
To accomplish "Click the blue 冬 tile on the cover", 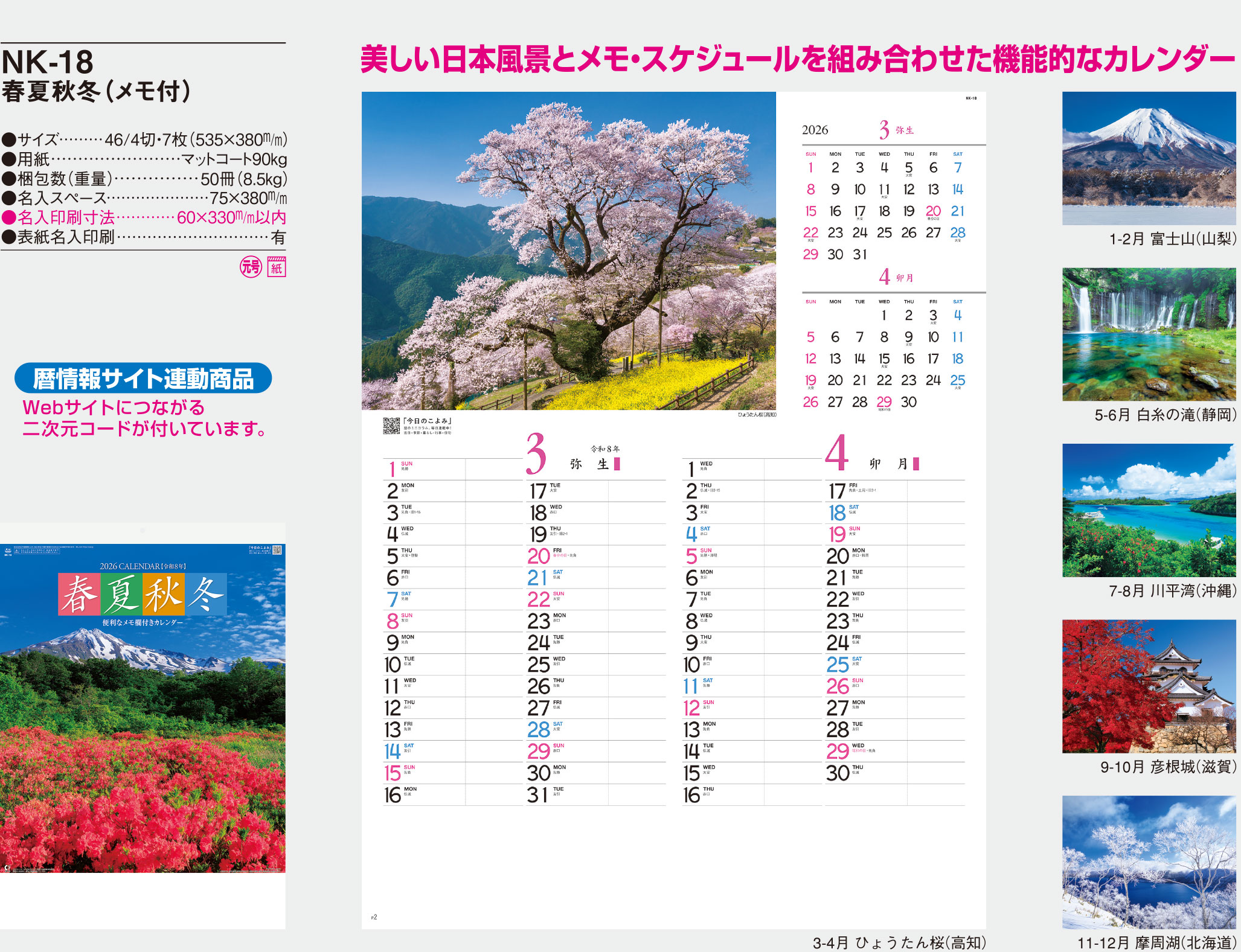I will point(206,594).
